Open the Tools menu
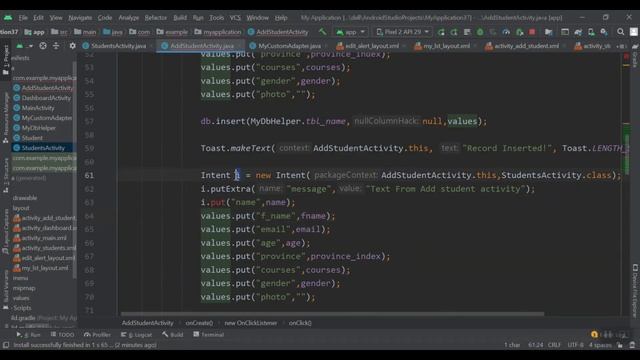The image size is (640, 360). point(216,18)
